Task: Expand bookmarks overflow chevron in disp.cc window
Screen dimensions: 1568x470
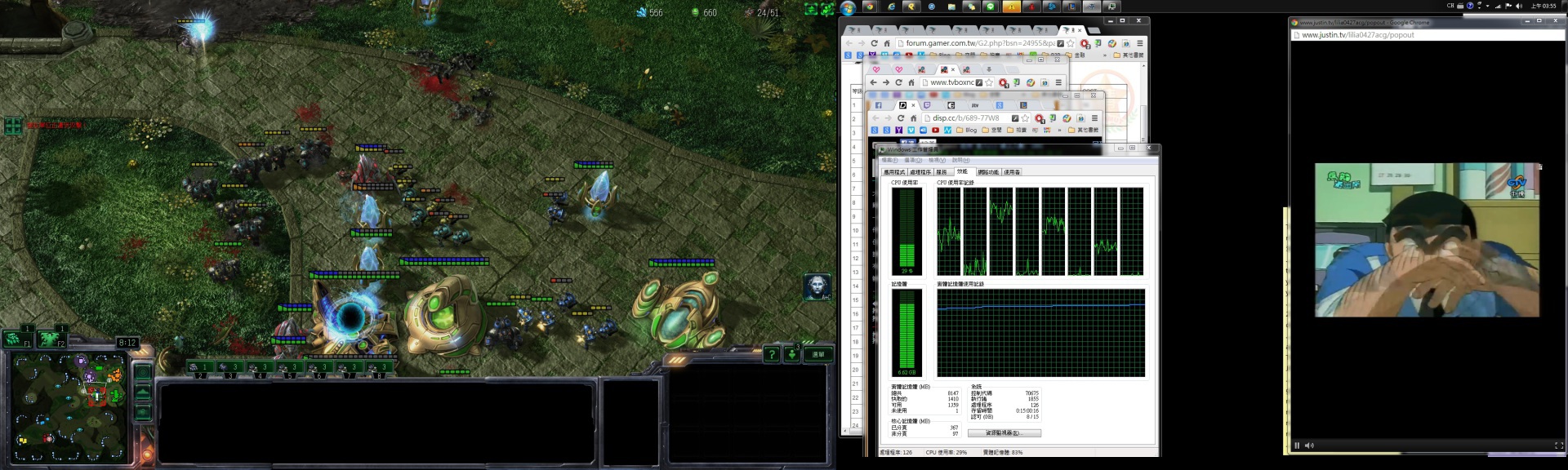Action: [x=1060, y=130]
